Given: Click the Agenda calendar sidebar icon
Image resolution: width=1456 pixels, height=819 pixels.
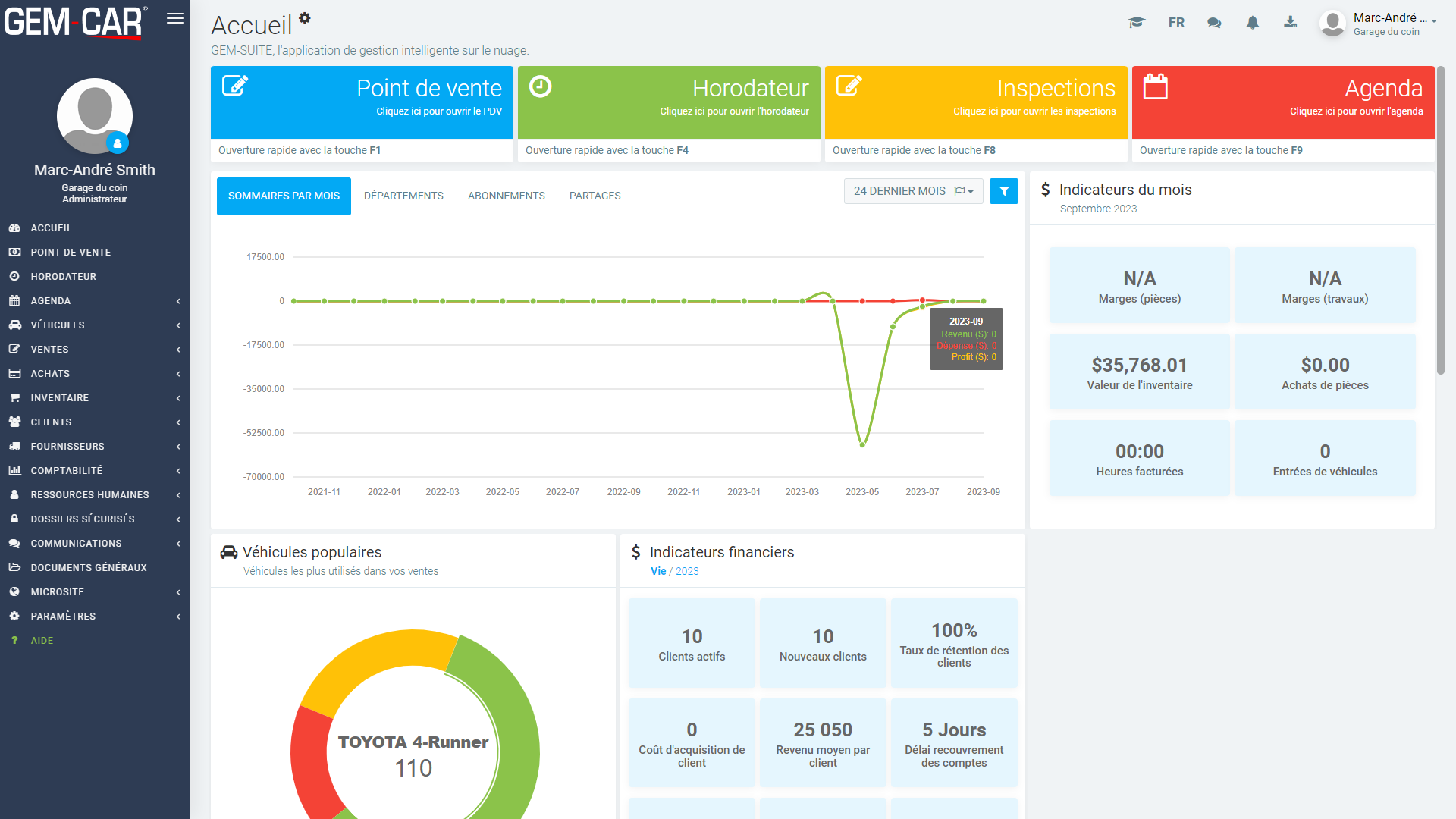Looking at the screenshot, I should (14, 300).
